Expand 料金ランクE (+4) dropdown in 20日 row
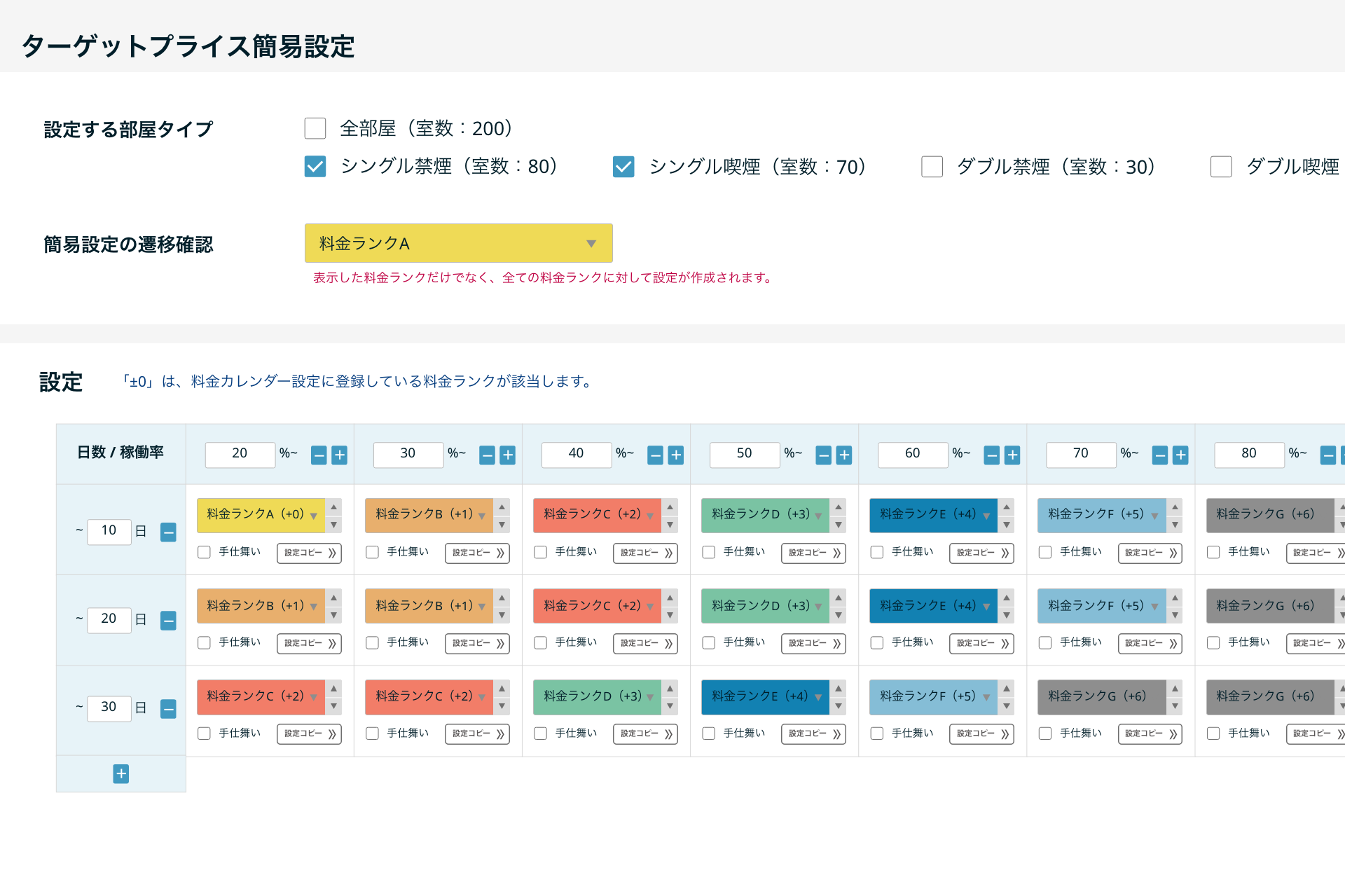 (933, 606)
